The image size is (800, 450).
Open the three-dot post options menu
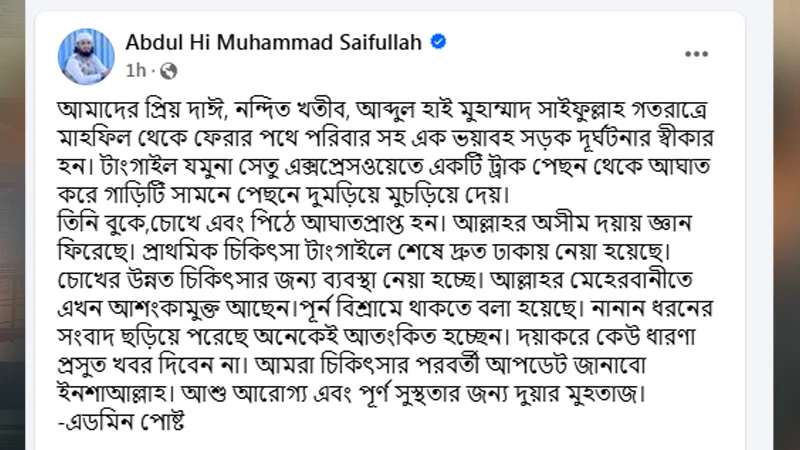coord(696,54)
